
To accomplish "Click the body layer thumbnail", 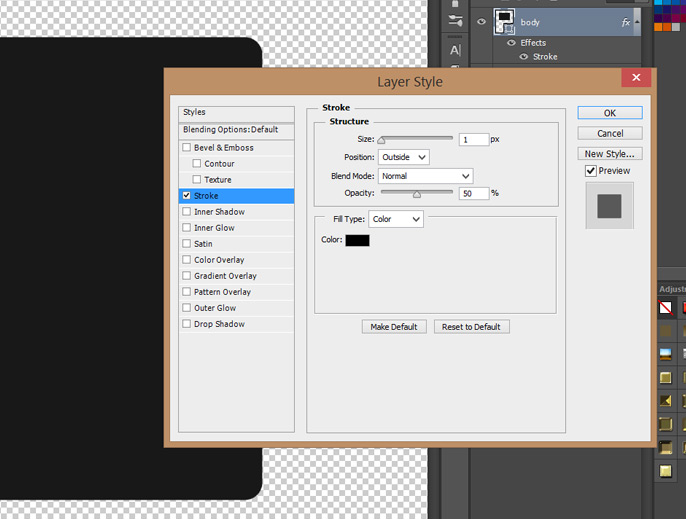I will click(x=503, y=21).
